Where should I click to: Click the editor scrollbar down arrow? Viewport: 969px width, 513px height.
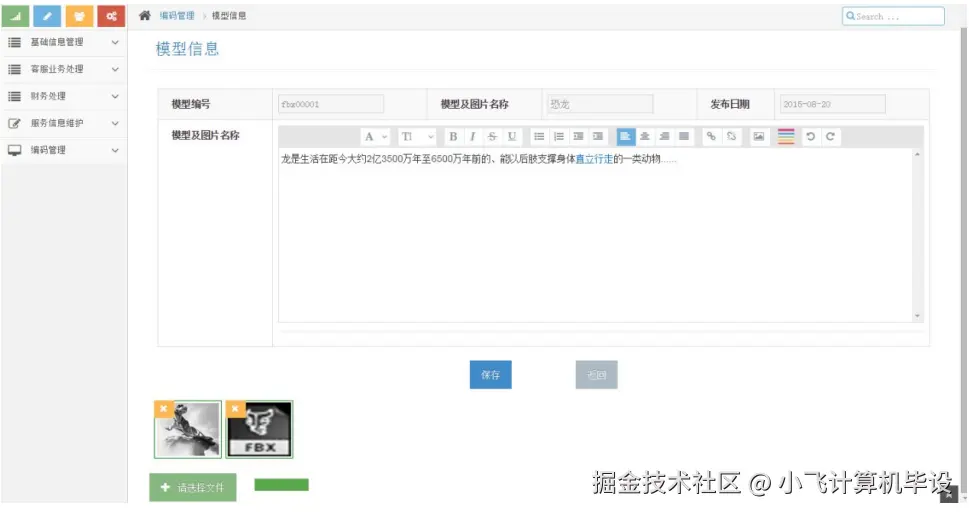918,316
